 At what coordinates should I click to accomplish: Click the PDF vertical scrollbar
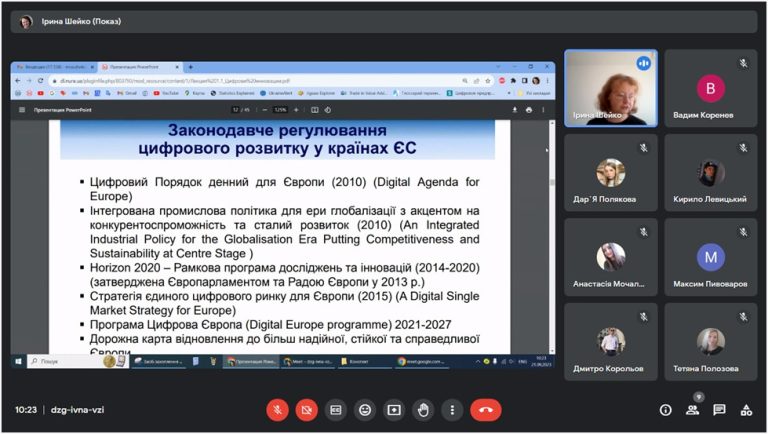552,236
